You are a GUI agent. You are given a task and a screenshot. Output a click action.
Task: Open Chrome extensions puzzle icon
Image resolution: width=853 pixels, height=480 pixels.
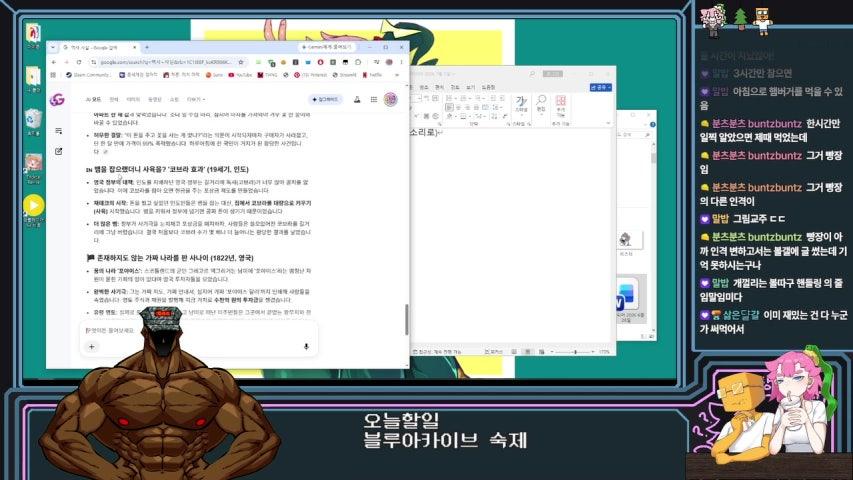coord(358,62)
